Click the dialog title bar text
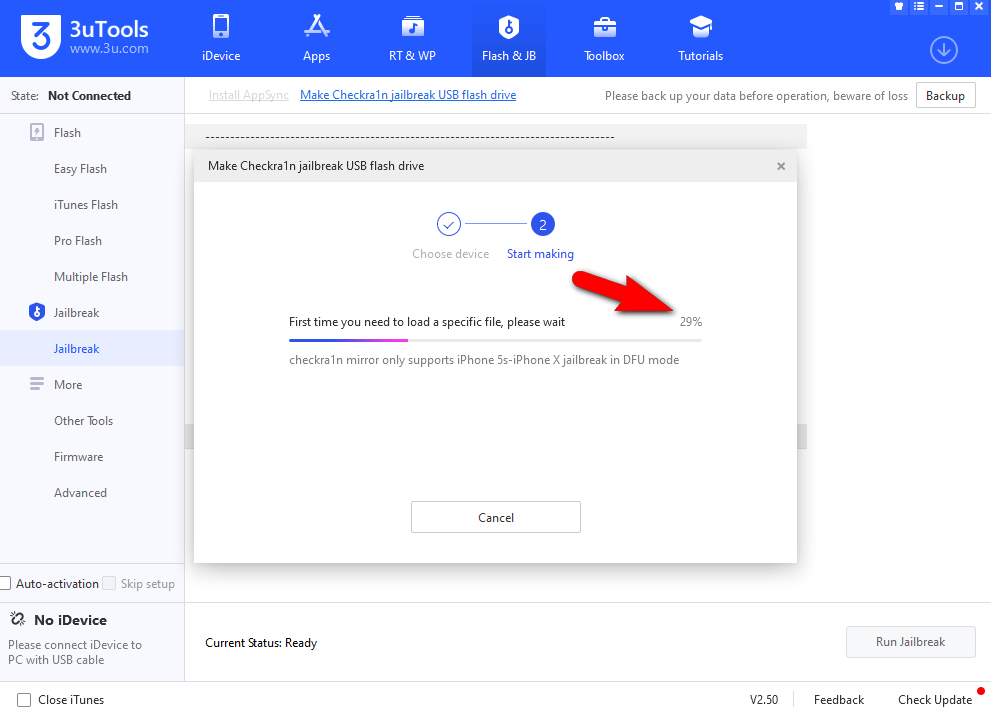This screenshot has height=711, width=991. 316,166
